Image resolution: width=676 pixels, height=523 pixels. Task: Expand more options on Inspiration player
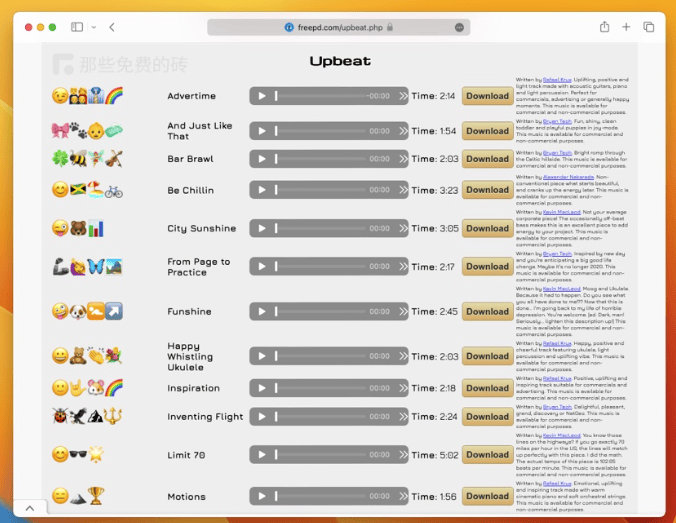[x=403, y=388]
